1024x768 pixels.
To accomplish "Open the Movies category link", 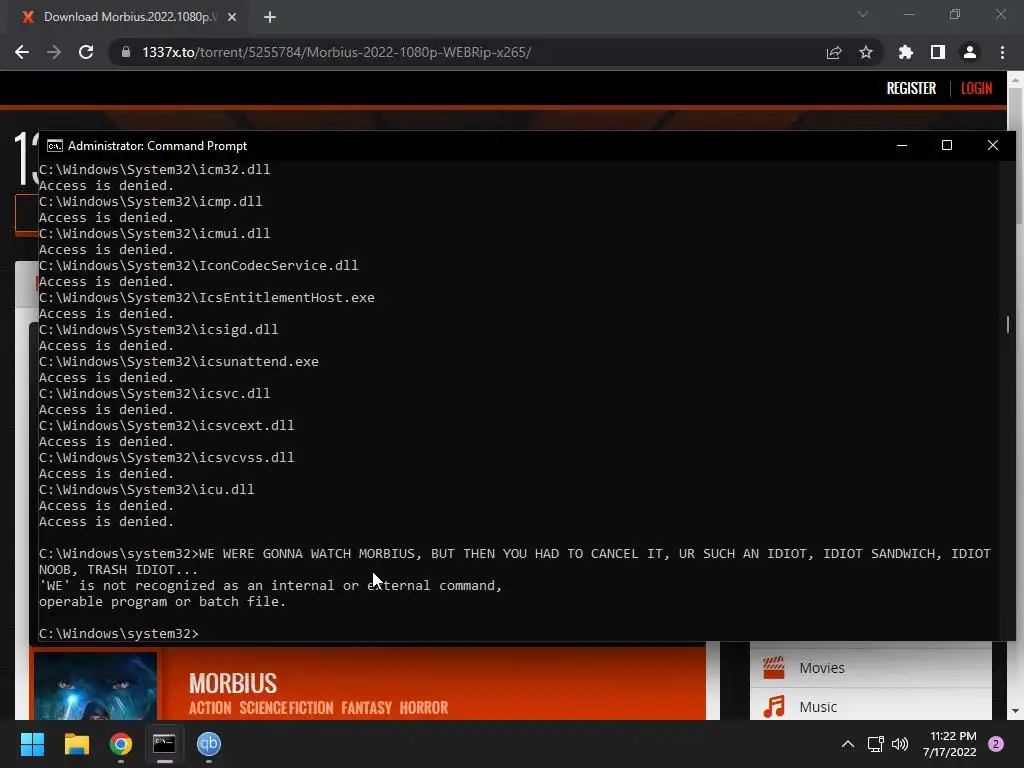I will click(822, 668).
